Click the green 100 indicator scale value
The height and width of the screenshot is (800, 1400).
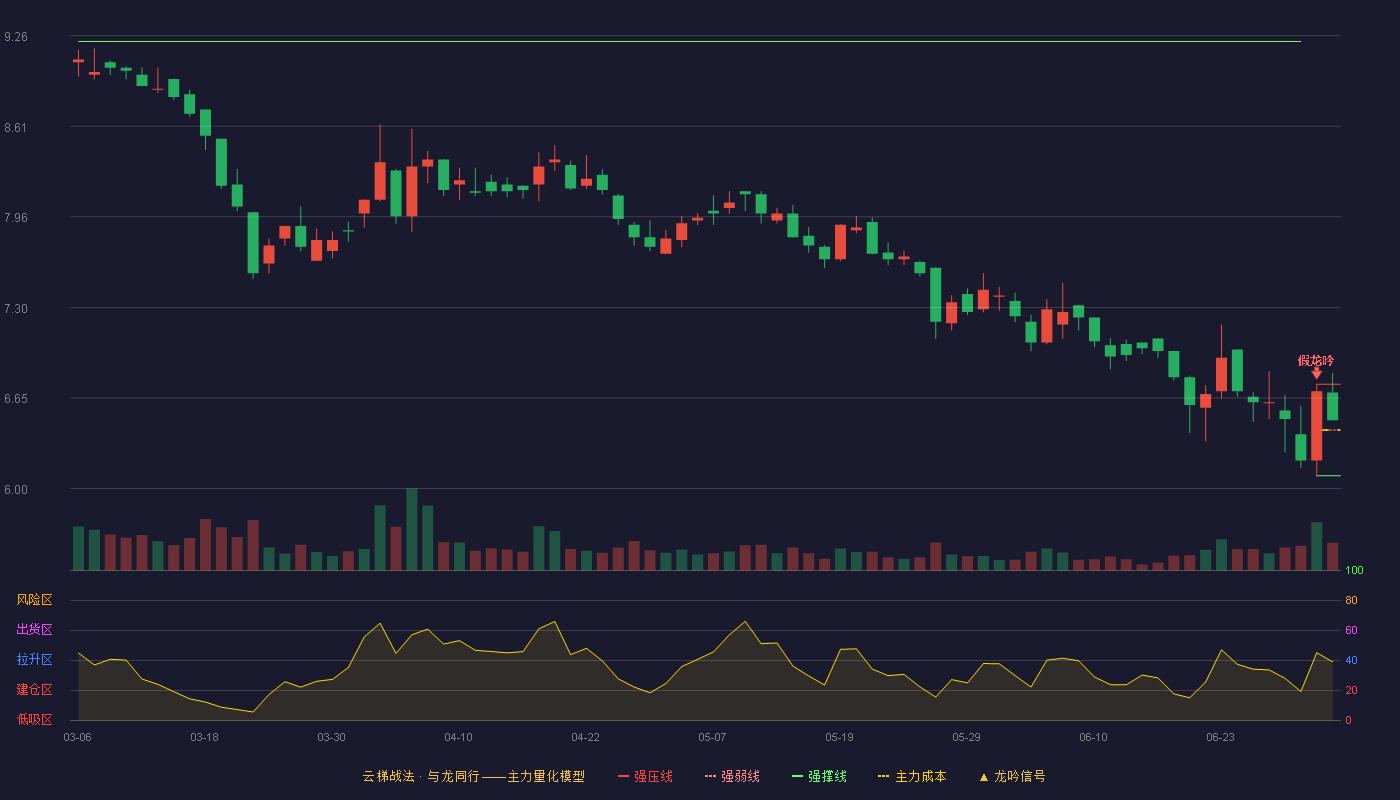[1354, 571]
